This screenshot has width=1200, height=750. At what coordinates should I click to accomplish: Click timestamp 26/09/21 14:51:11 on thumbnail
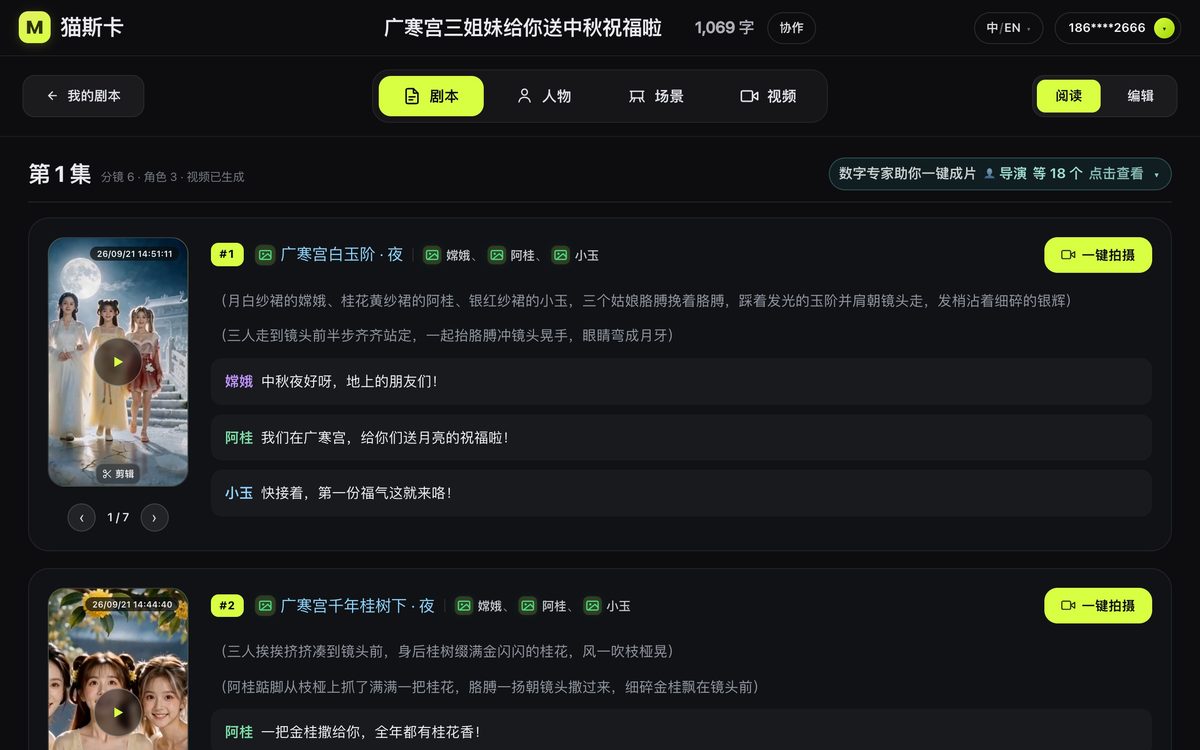coord(134,254)
